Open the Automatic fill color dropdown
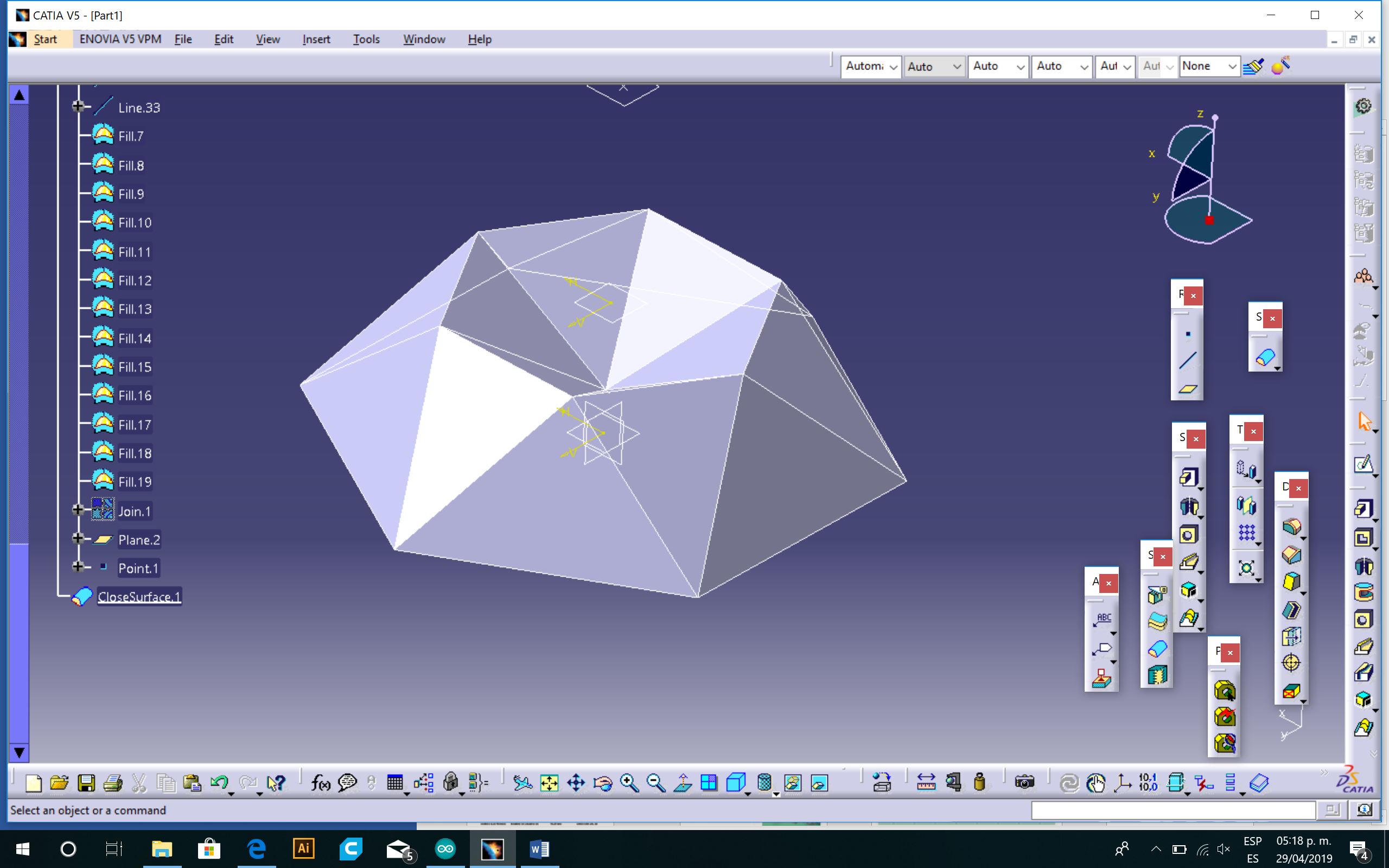This screenshot has width=1389, height=868. click(x=871, y=67)
